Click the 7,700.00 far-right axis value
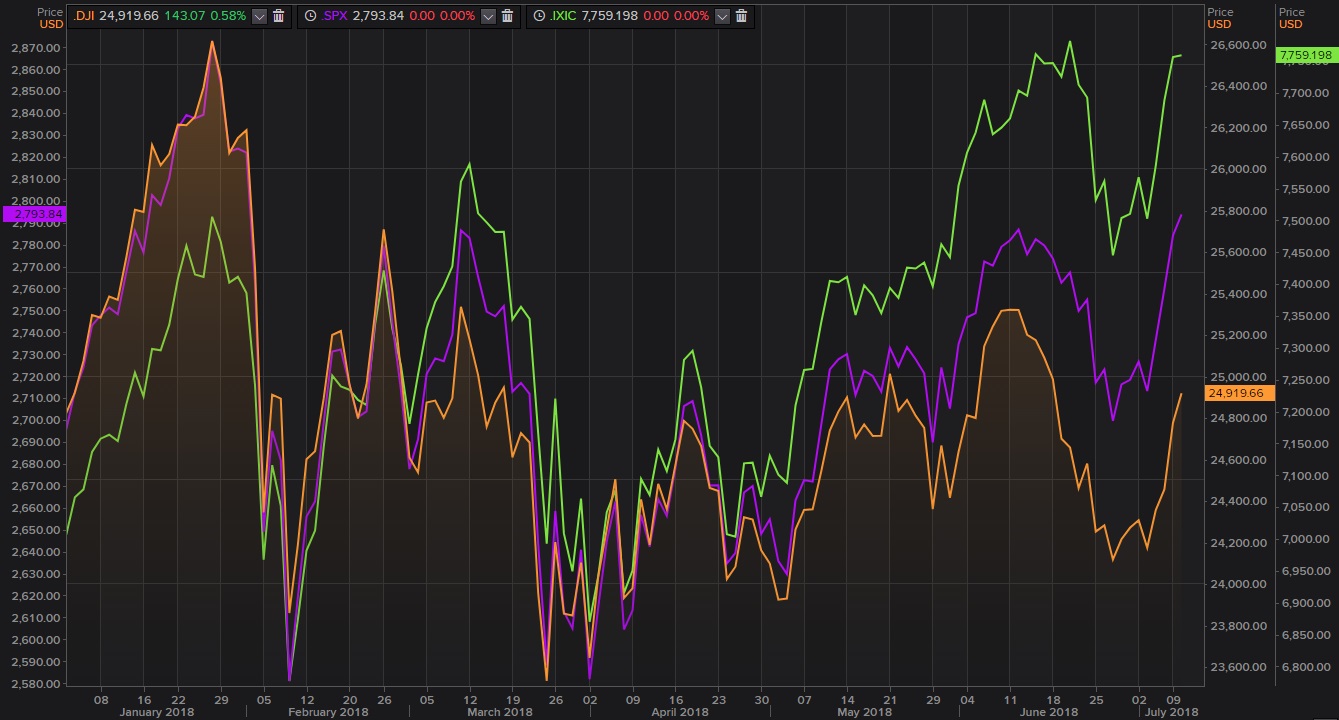The image size is (1339, 720). pos(1304,93)
